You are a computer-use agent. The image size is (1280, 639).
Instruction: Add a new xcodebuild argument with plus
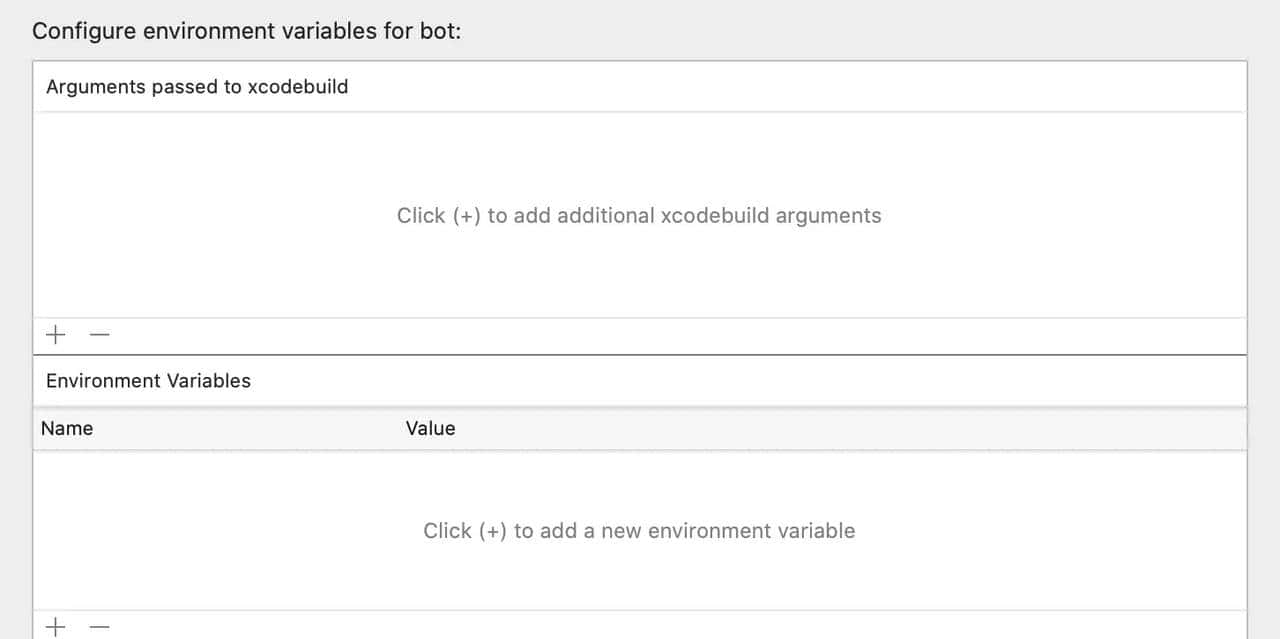click(56, 335)
